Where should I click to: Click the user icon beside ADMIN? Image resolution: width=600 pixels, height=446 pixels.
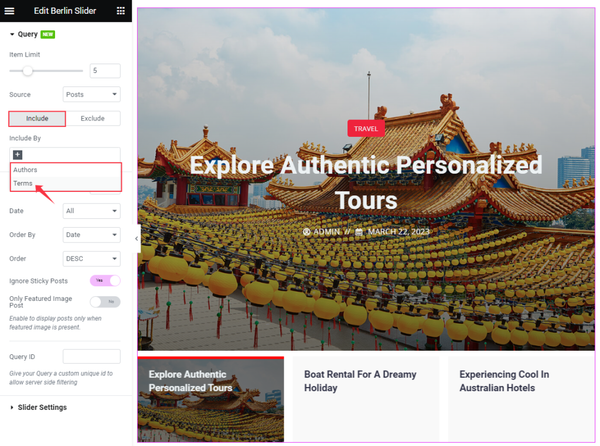point(307,232)
